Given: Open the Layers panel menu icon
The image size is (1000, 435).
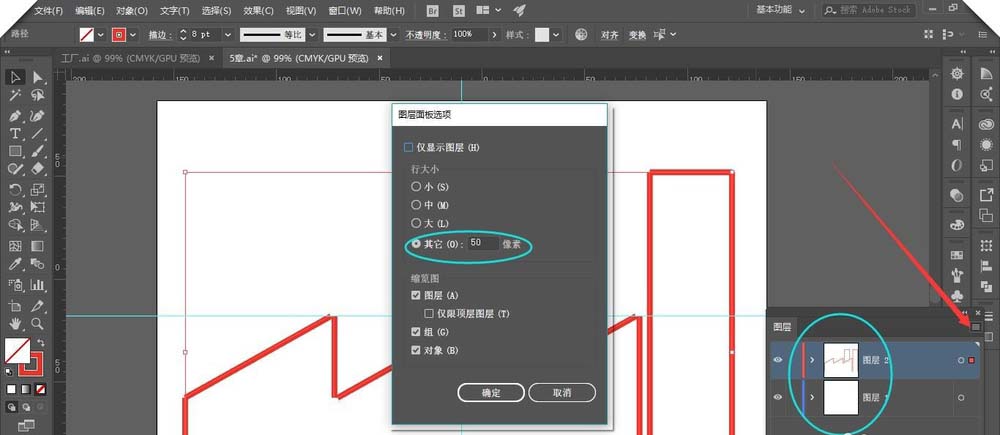Looking at the screenshot, I should [978, 326].
